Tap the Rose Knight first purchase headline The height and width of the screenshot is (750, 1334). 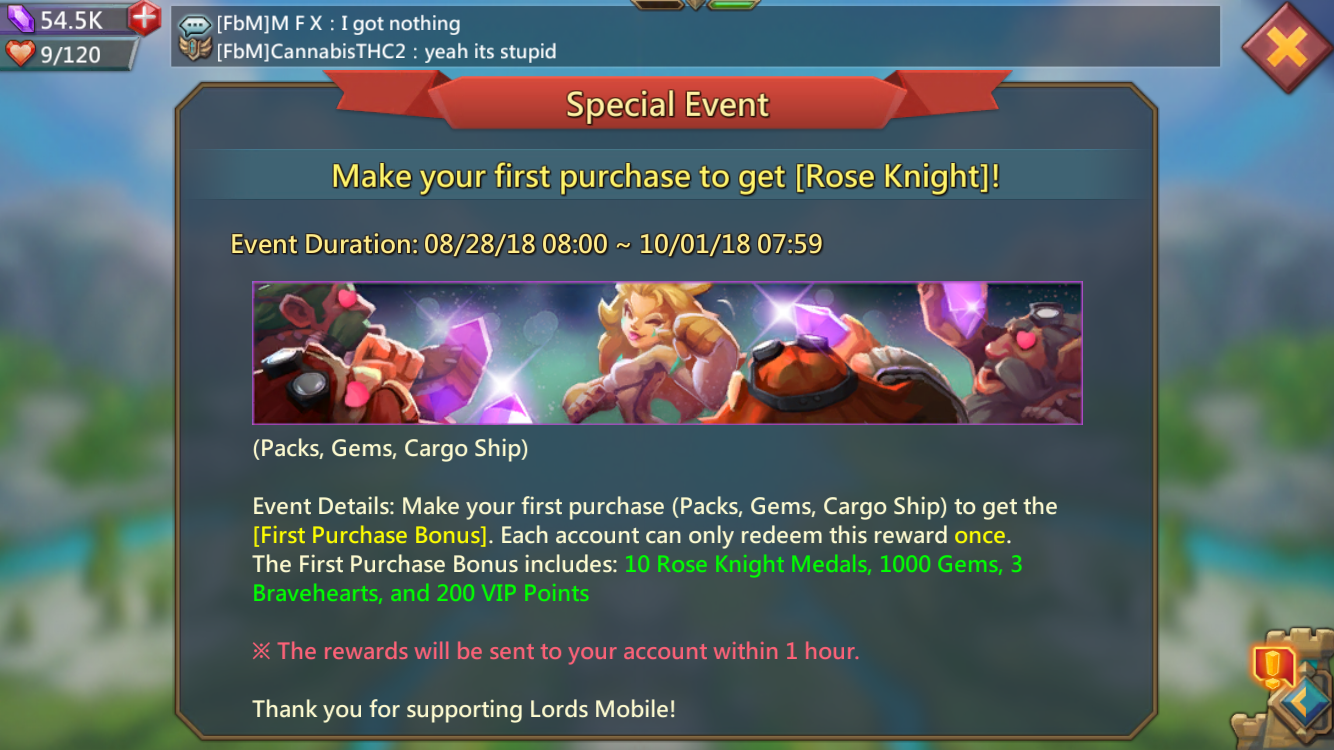[666, 176]
